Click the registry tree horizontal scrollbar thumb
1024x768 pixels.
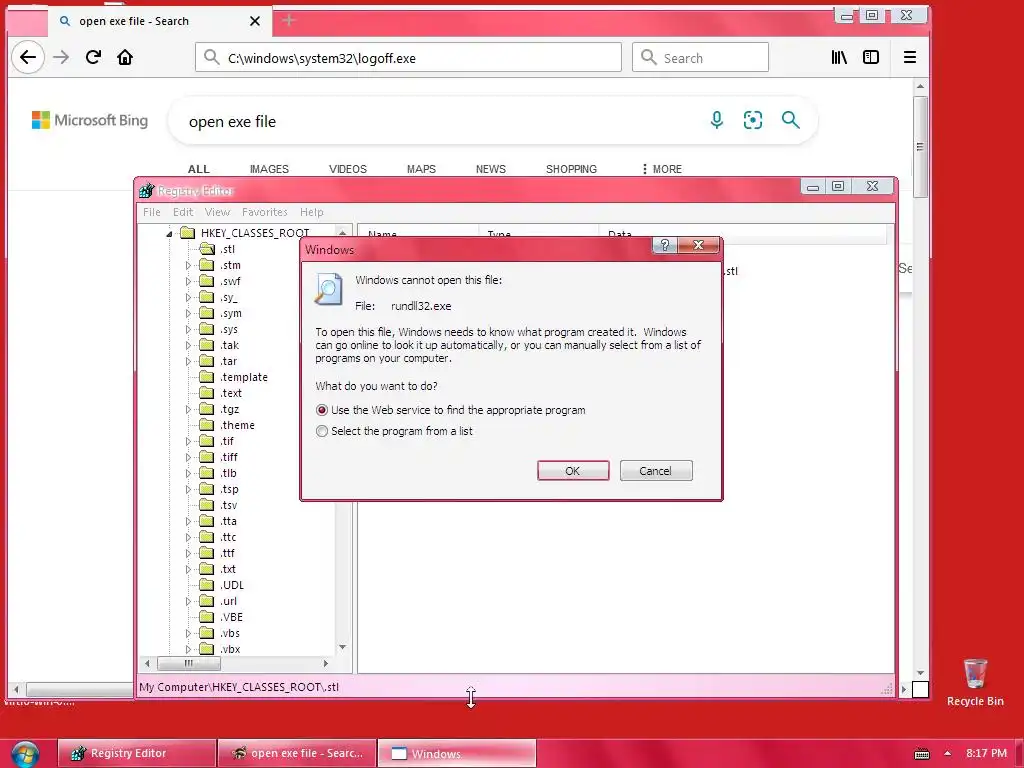(189, 664)
